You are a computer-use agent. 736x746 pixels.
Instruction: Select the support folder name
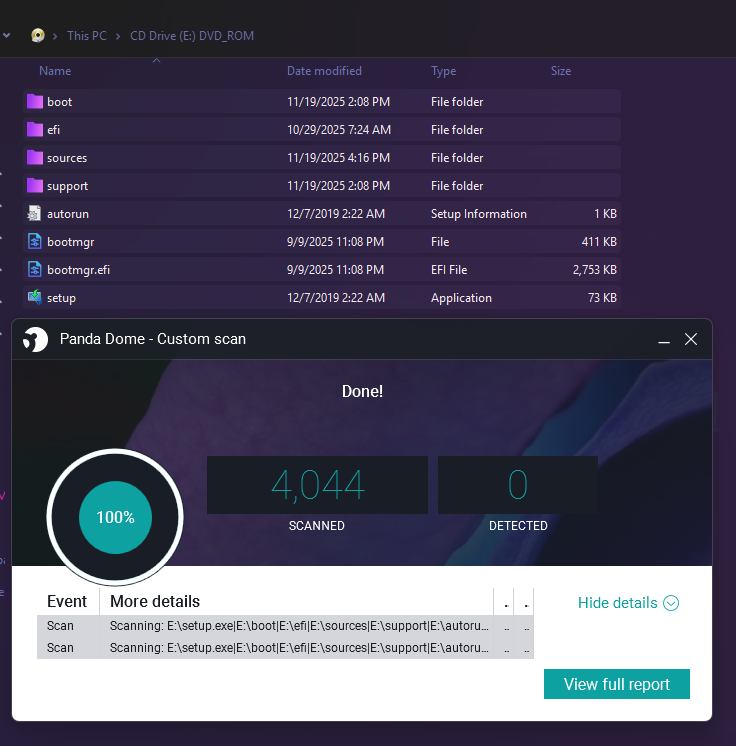[67, 186]
